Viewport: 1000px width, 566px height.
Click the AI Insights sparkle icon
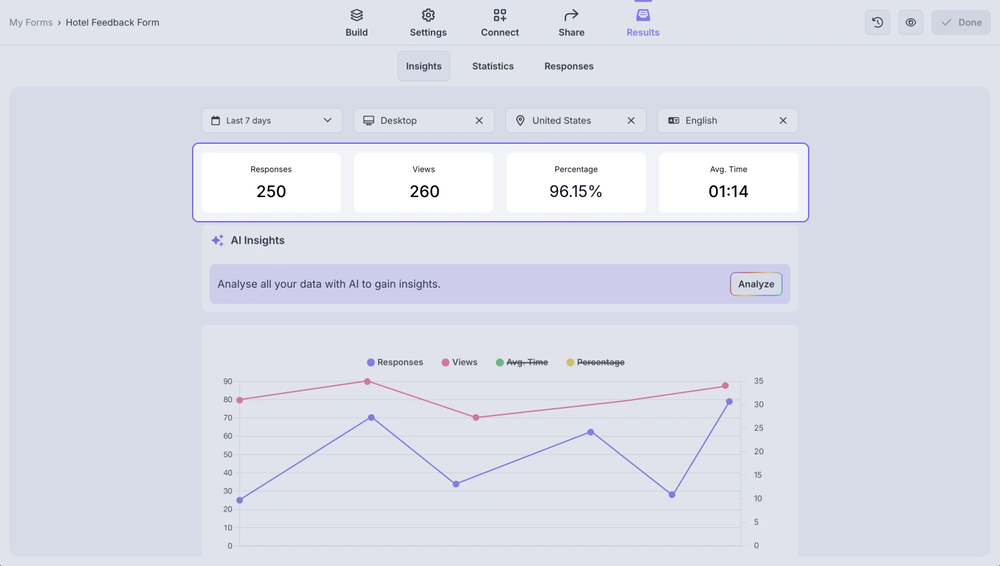(217, 241)
